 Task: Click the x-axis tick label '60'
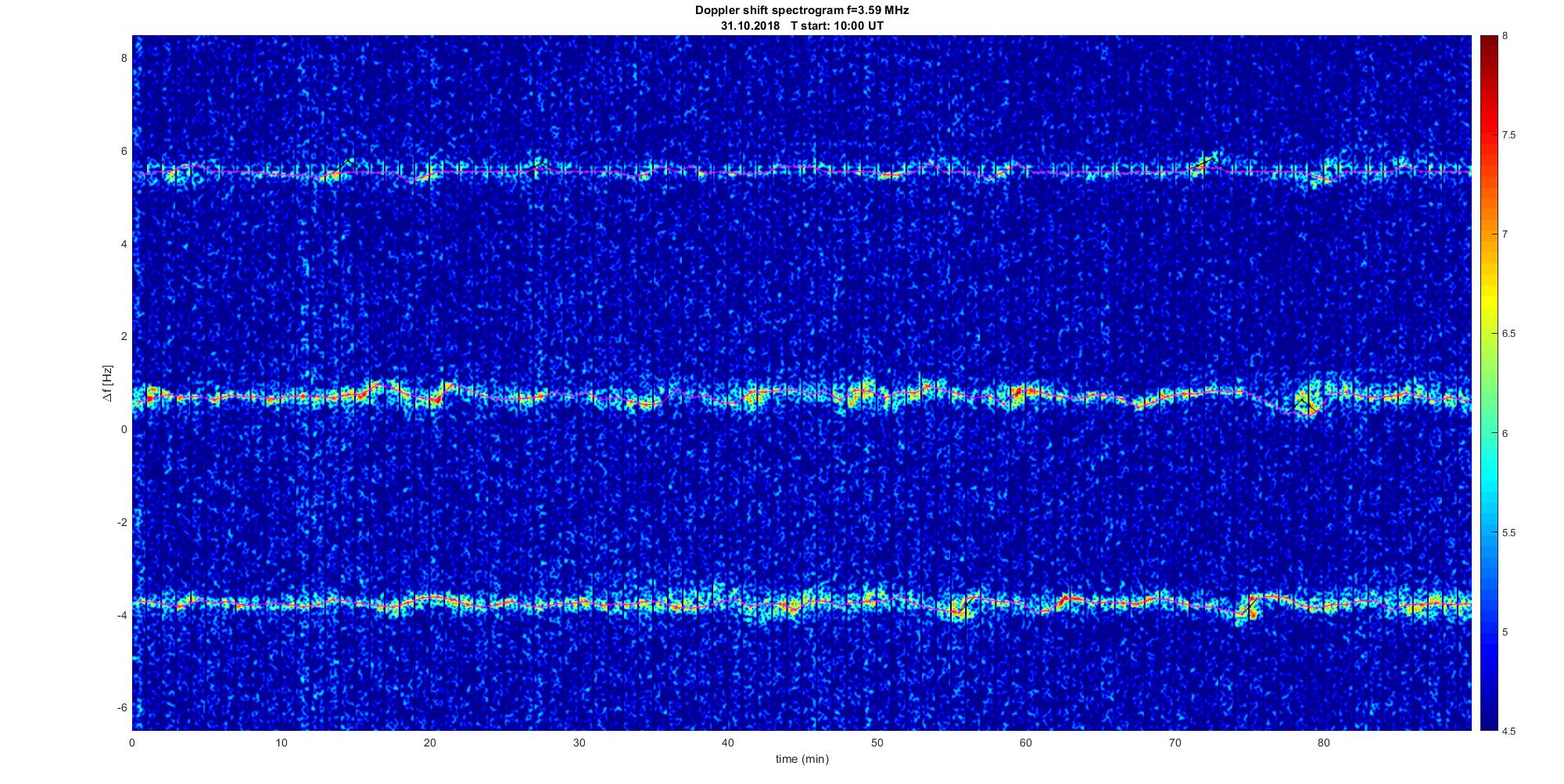(1026, 743)
